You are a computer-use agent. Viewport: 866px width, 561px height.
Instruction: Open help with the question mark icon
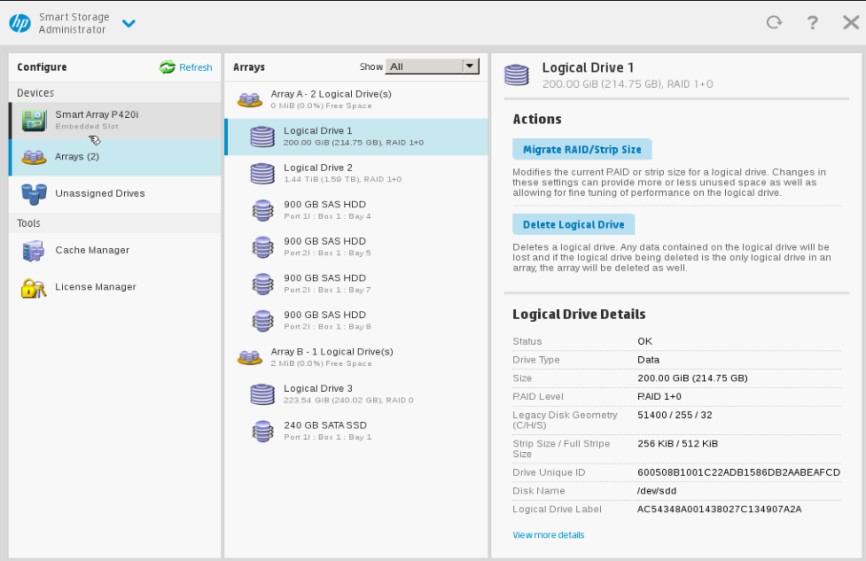[812, 23]
